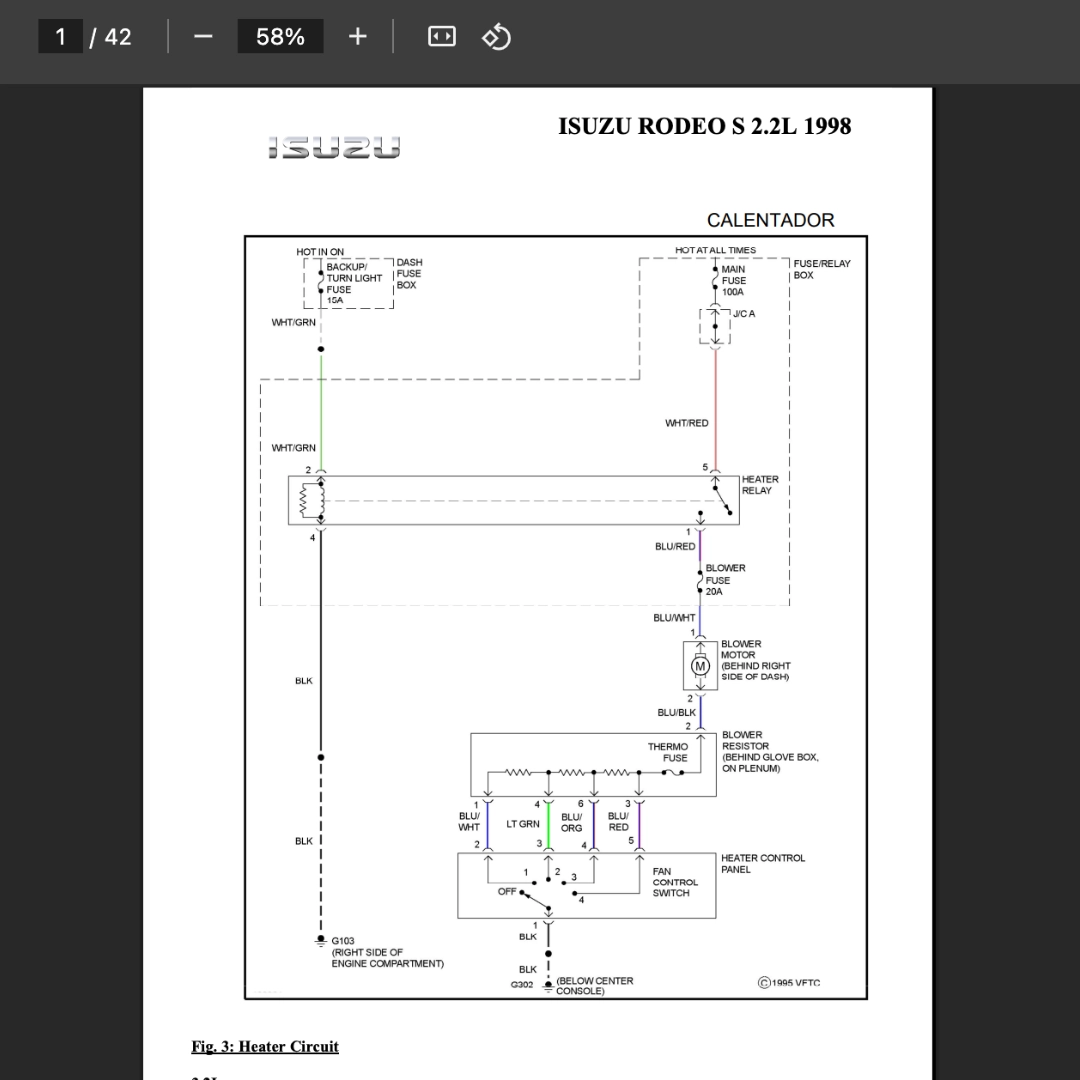The width and height of the screenshot is (1080, 1080).
Task: Click the 'G302' ground label
Action: (521, 985)
